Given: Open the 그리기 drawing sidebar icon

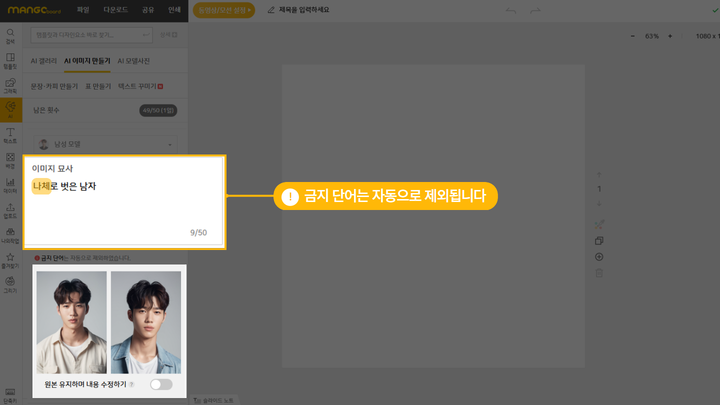Looking at the screenshot, I should (x=10, y=285).
